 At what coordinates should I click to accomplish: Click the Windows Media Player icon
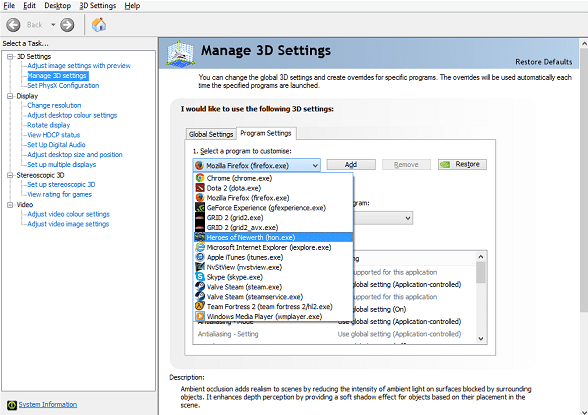200,316
